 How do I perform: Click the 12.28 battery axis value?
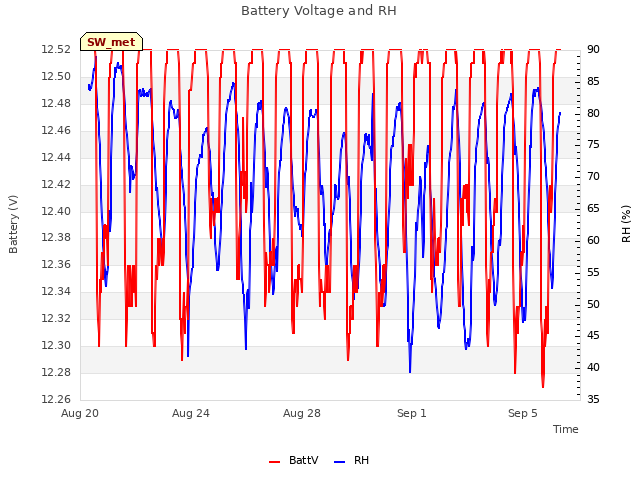coord(56,372)
